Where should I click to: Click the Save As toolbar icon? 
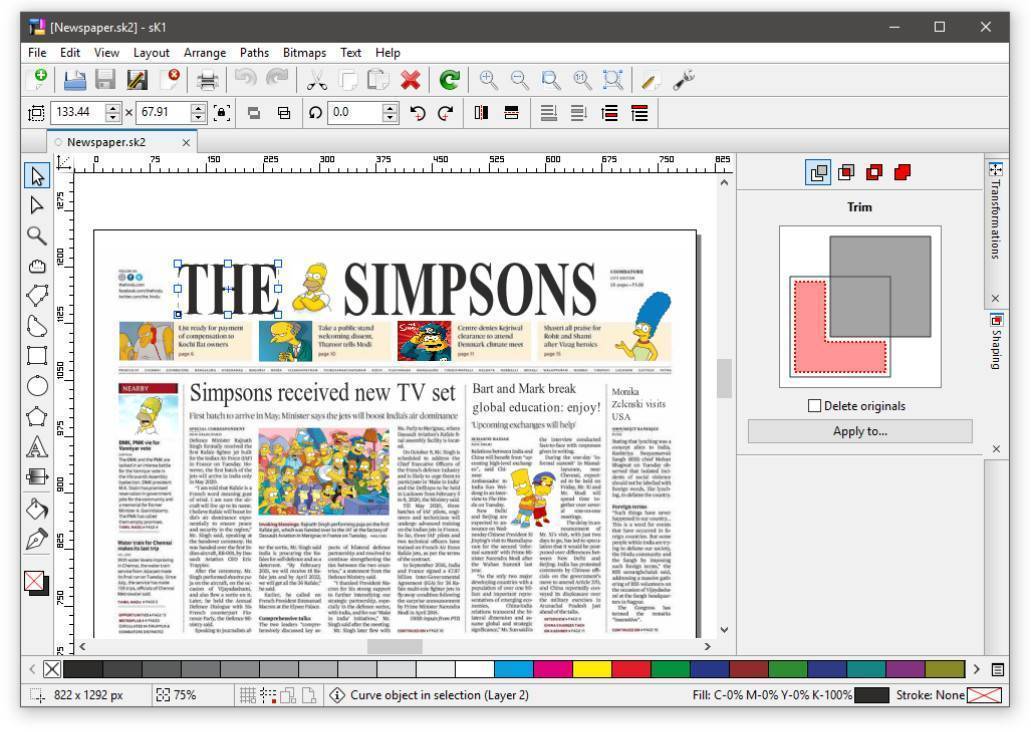(x=137, y=80)
